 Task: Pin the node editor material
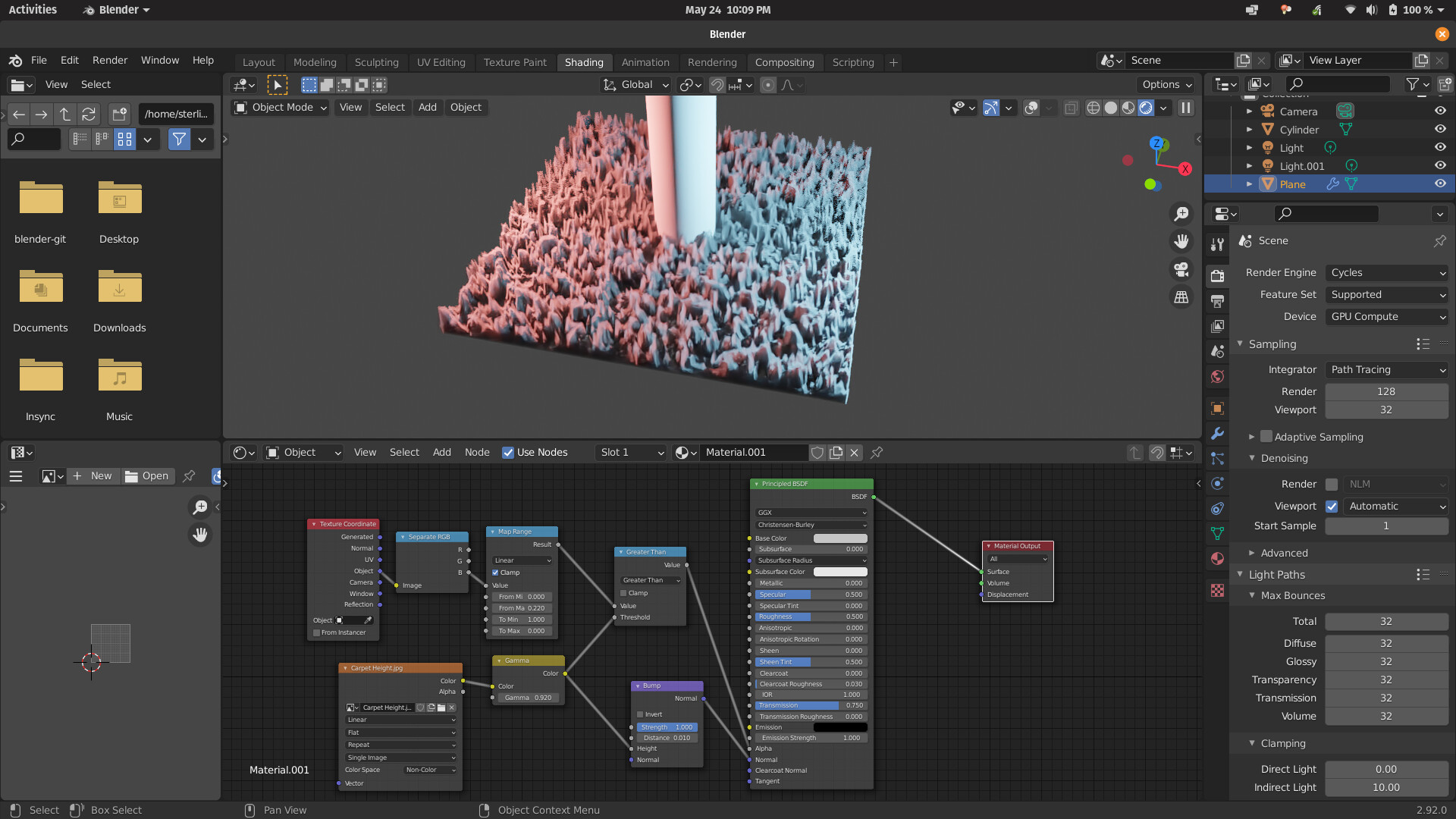tap(877, 453)
